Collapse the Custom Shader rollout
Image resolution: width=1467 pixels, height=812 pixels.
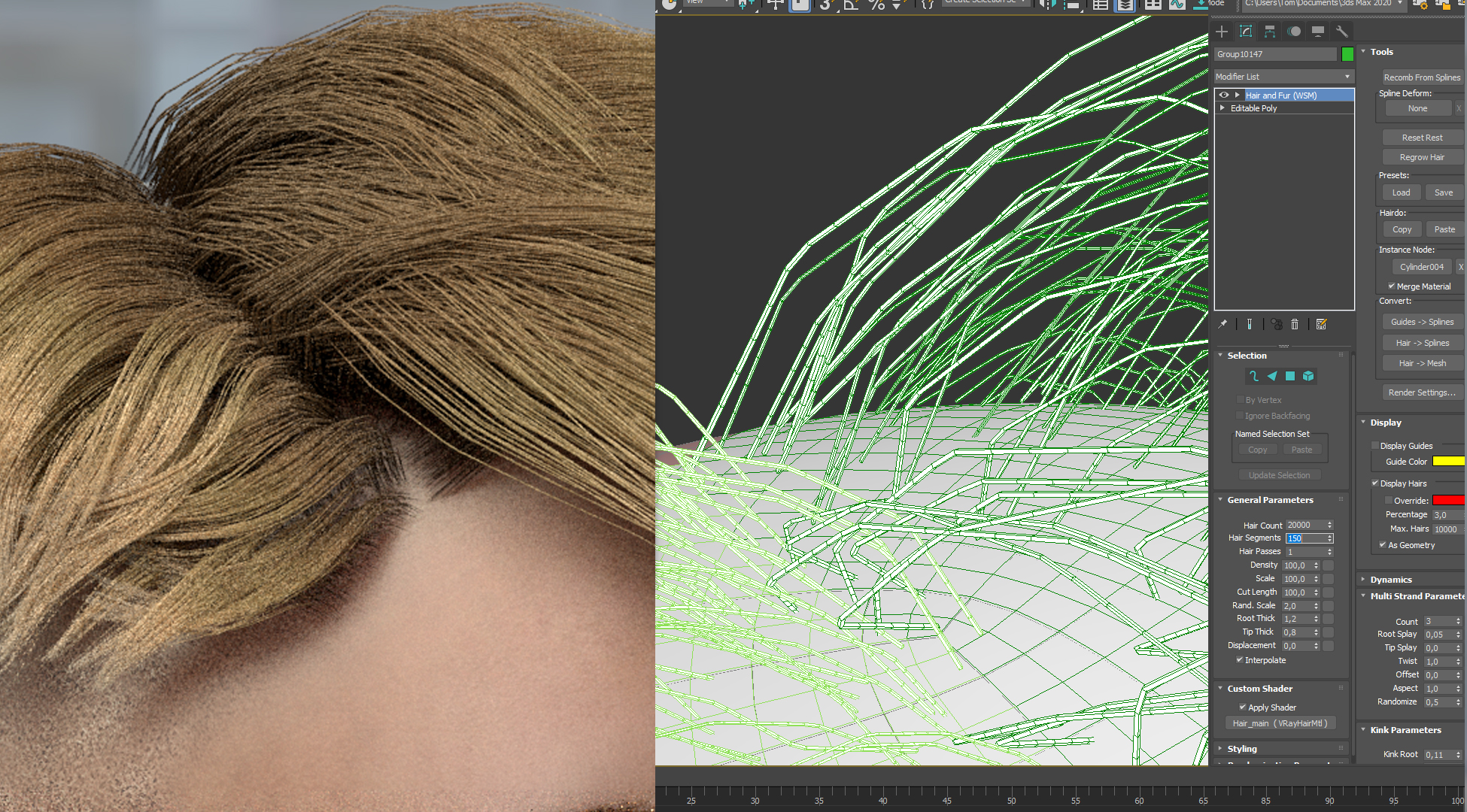tap(1220, 689)
